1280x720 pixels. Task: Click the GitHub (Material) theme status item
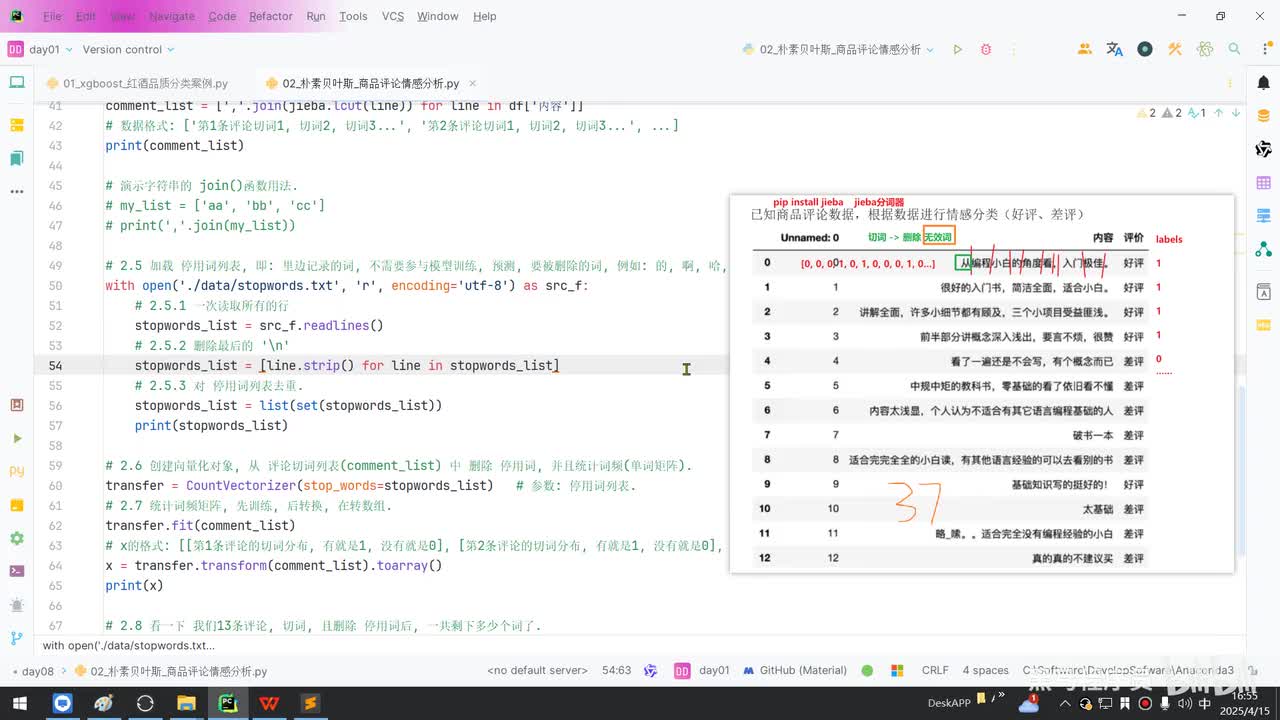[x=795, y=670]
